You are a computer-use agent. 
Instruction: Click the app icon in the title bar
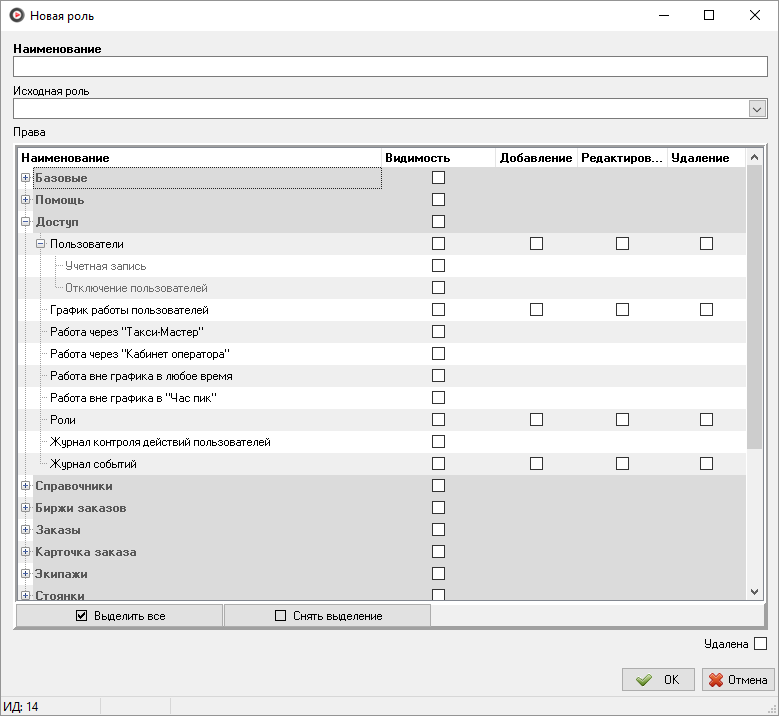click(x=15, y=16)
